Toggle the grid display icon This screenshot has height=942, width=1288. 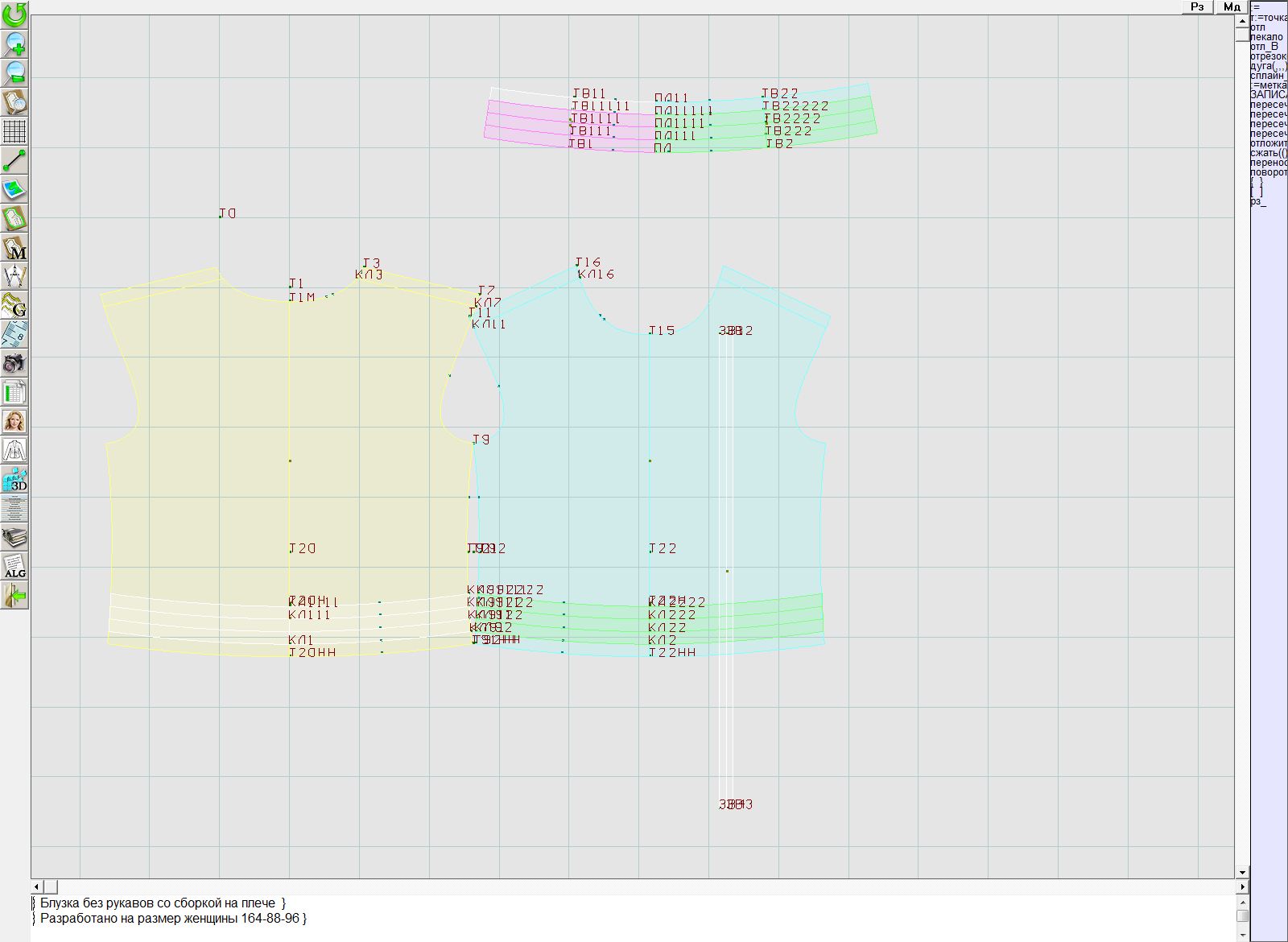click(x=14, y=130)
